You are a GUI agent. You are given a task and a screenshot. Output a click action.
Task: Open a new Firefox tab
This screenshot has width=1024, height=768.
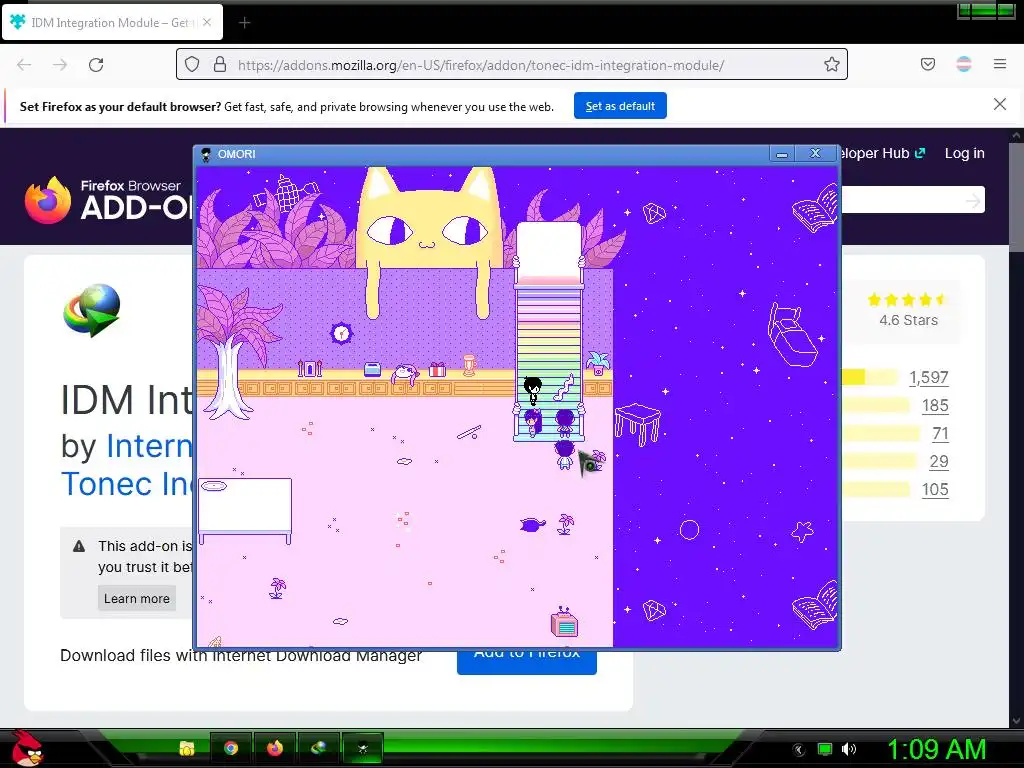pos(244,23)
